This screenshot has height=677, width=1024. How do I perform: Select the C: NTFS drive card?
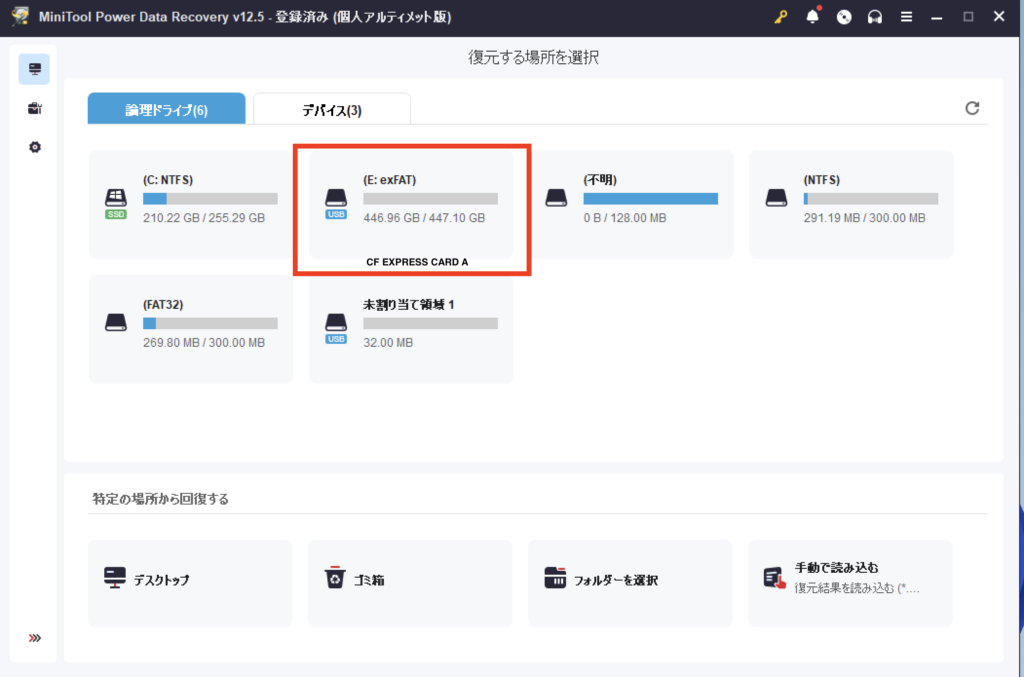click(x=191, y=204)
